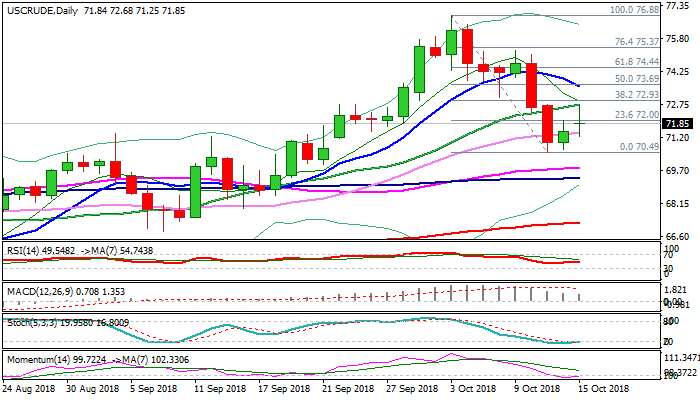Select the 100.0 Fibonacci level at 76.88
Image resolution: width=700 pixels, height=400 pixels.
pyautogui.click(x=633, y=9)
